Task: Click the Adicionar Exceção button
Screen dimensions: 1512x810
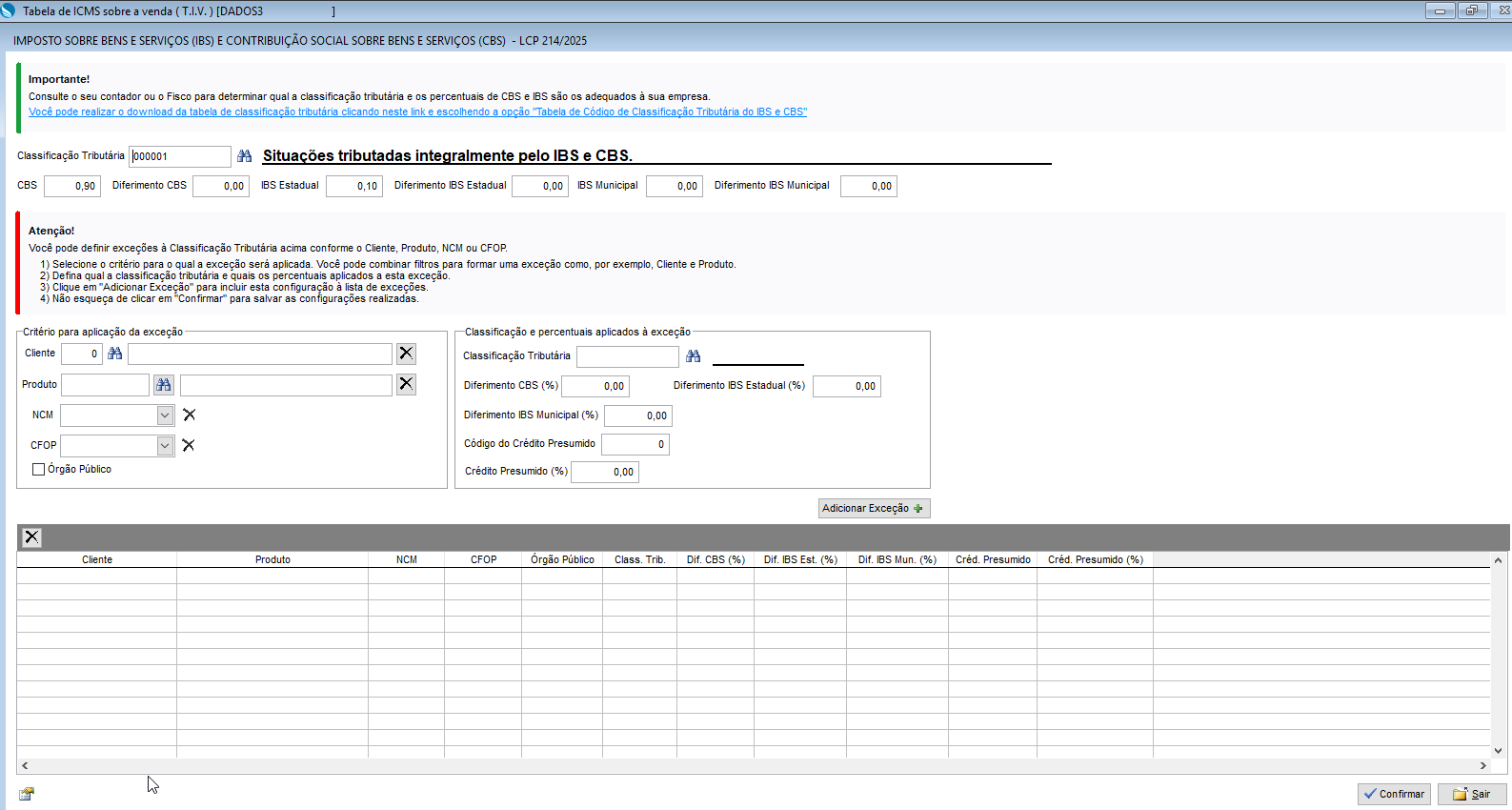Action: (x=874, y=509)
